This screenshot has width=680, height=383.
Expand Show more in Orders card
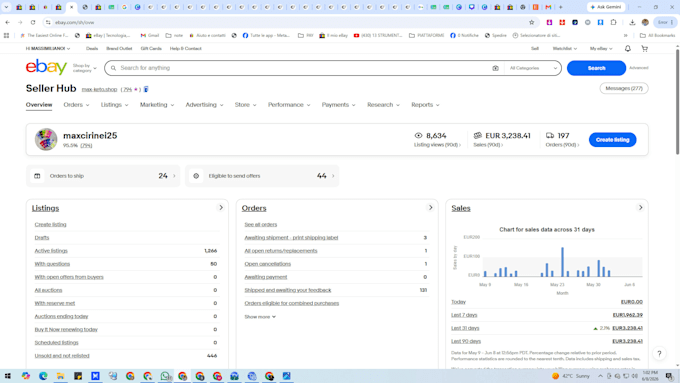(260, 317)
